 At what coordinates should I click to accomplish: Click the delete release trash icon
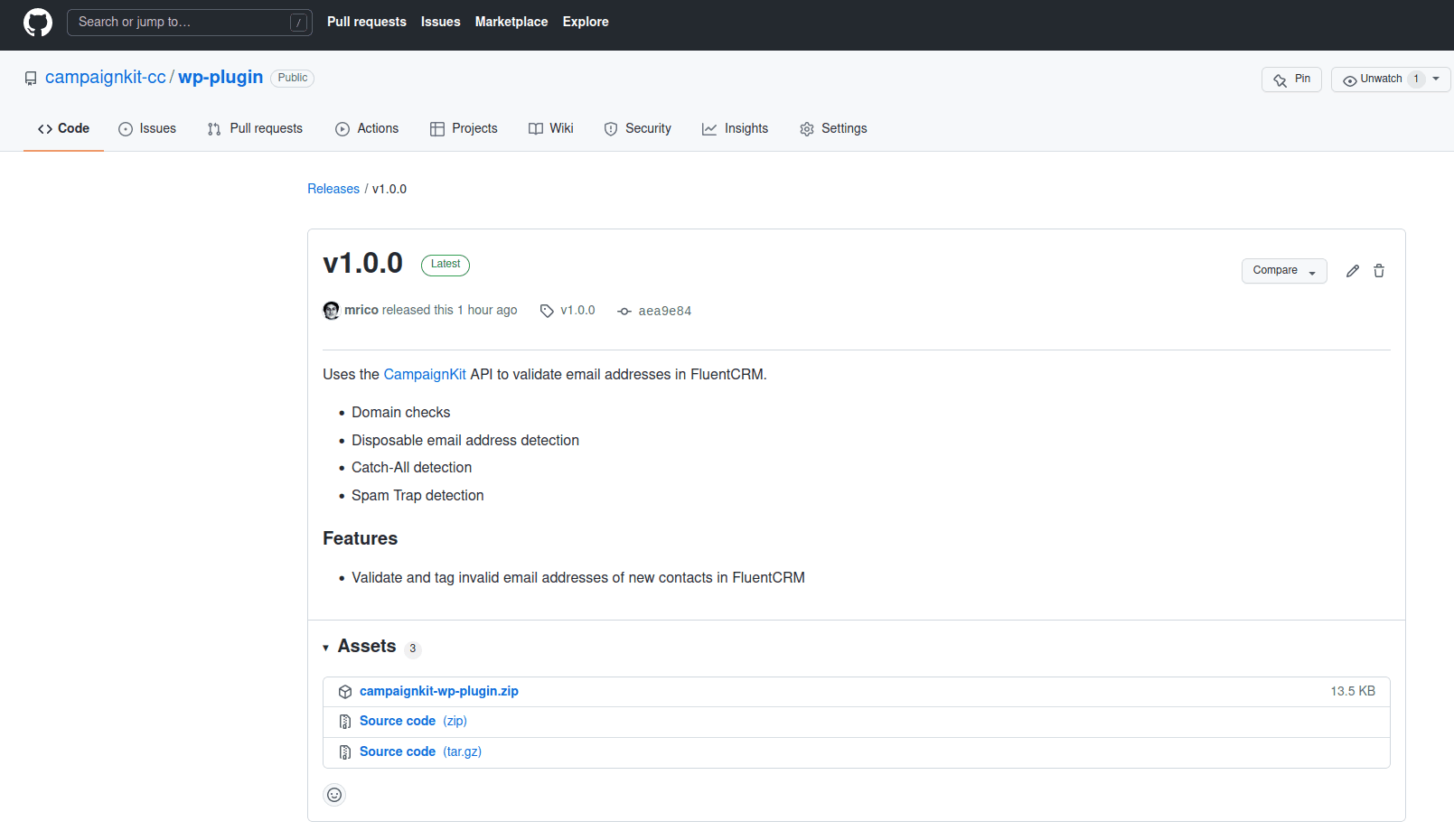tap(1379, 270)
